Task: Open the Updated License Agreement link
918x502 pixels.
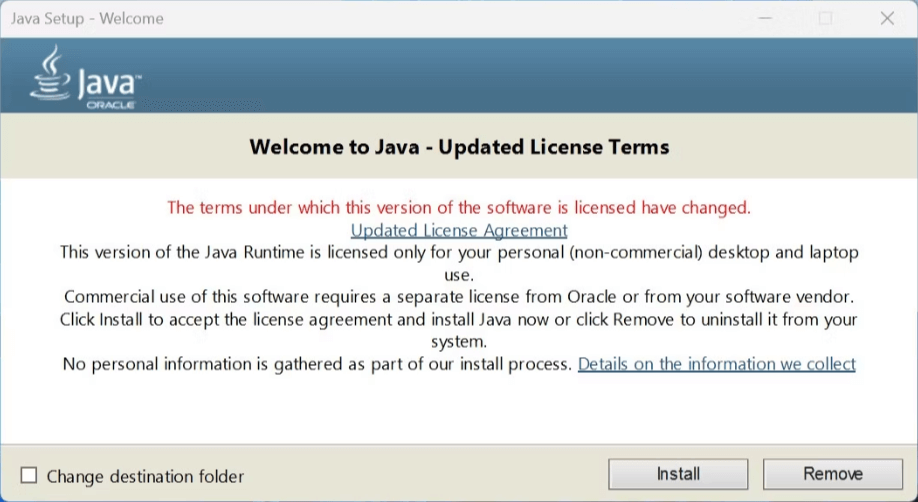Action: [459, 230]
